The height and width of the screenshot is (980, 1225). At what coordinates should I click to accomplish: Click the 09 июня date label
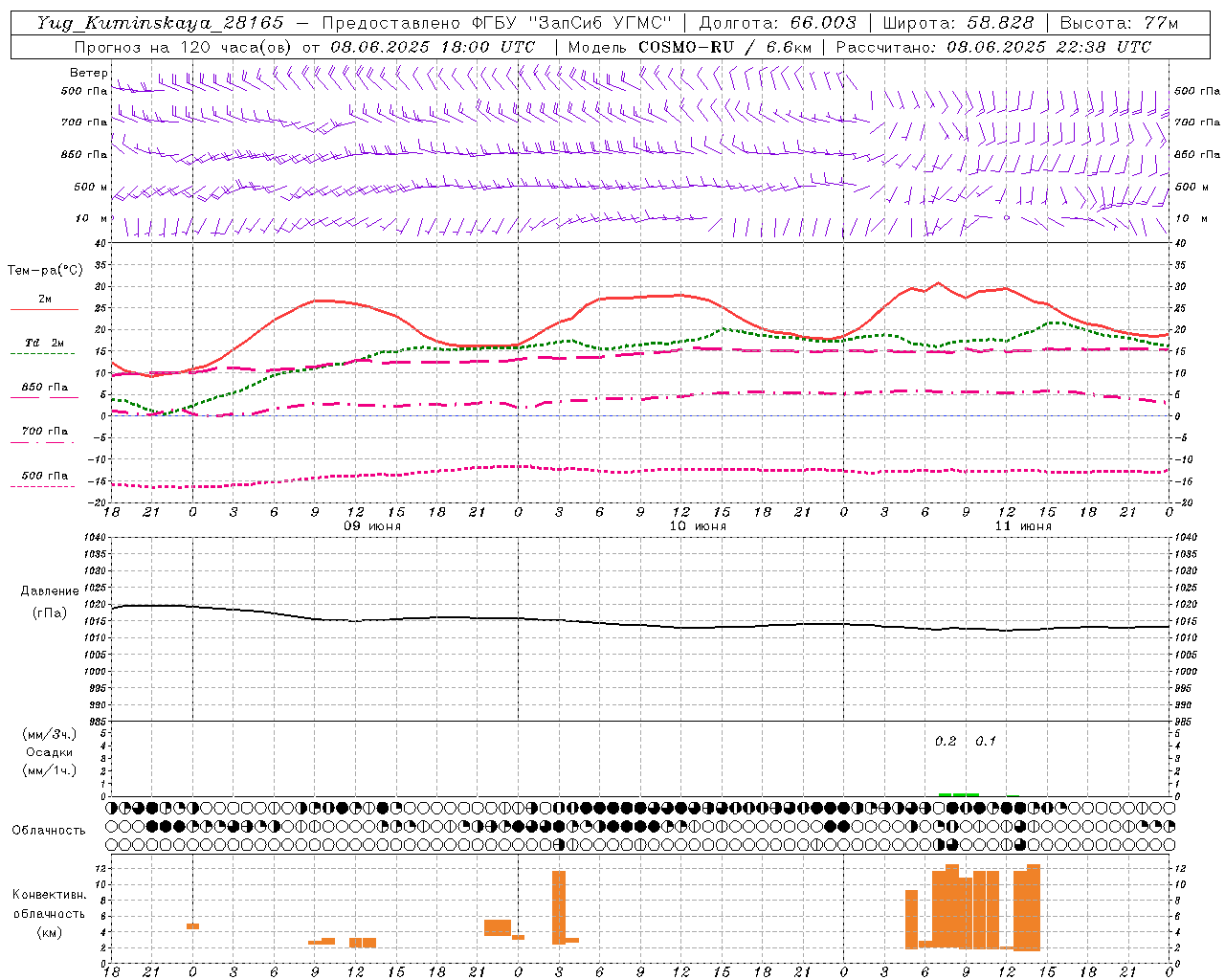tap(371, 526)
